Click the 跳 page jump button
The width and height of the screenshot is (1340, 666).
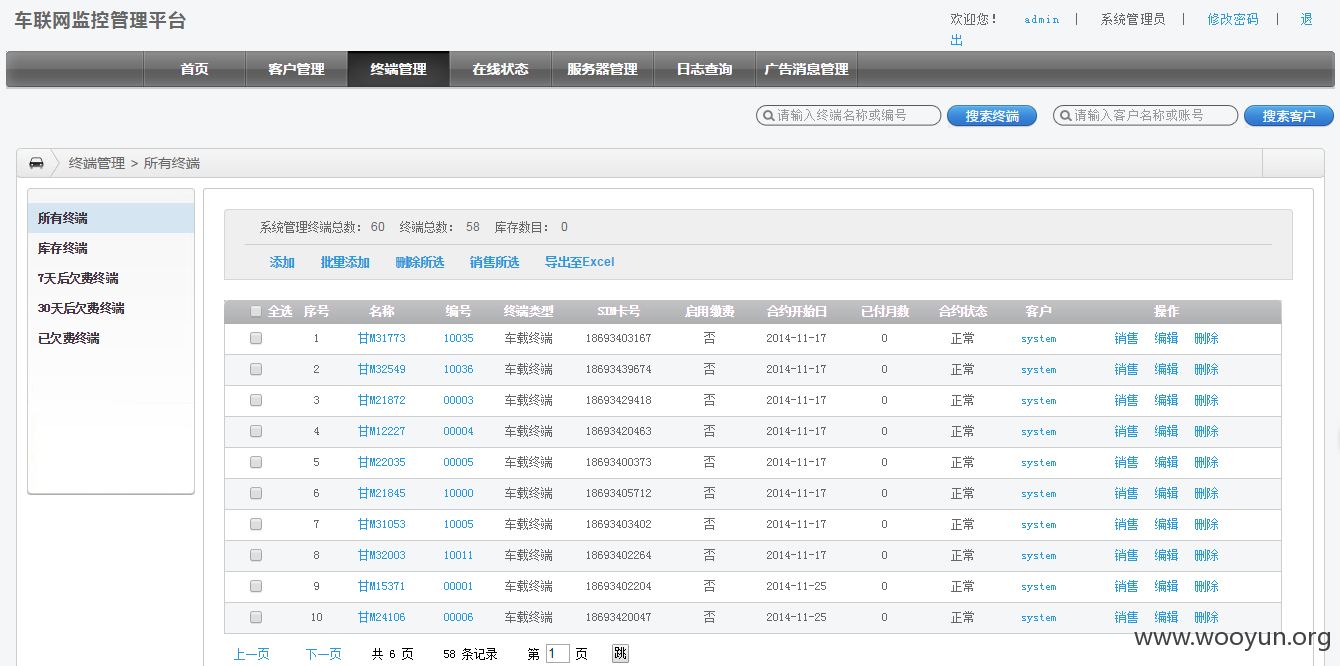[620, 654]
